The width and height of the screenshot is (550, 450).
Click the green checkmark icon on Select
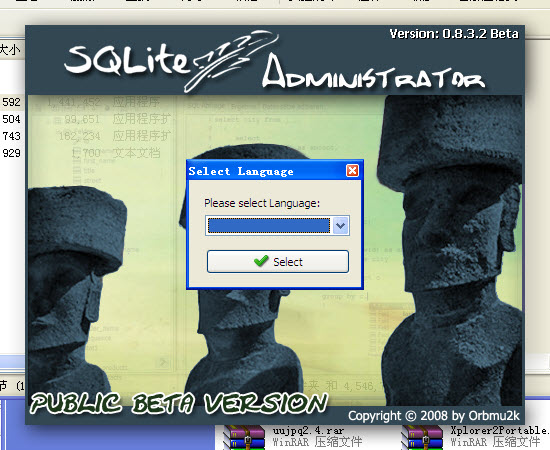pyautogui.click(x=261, y=261)
